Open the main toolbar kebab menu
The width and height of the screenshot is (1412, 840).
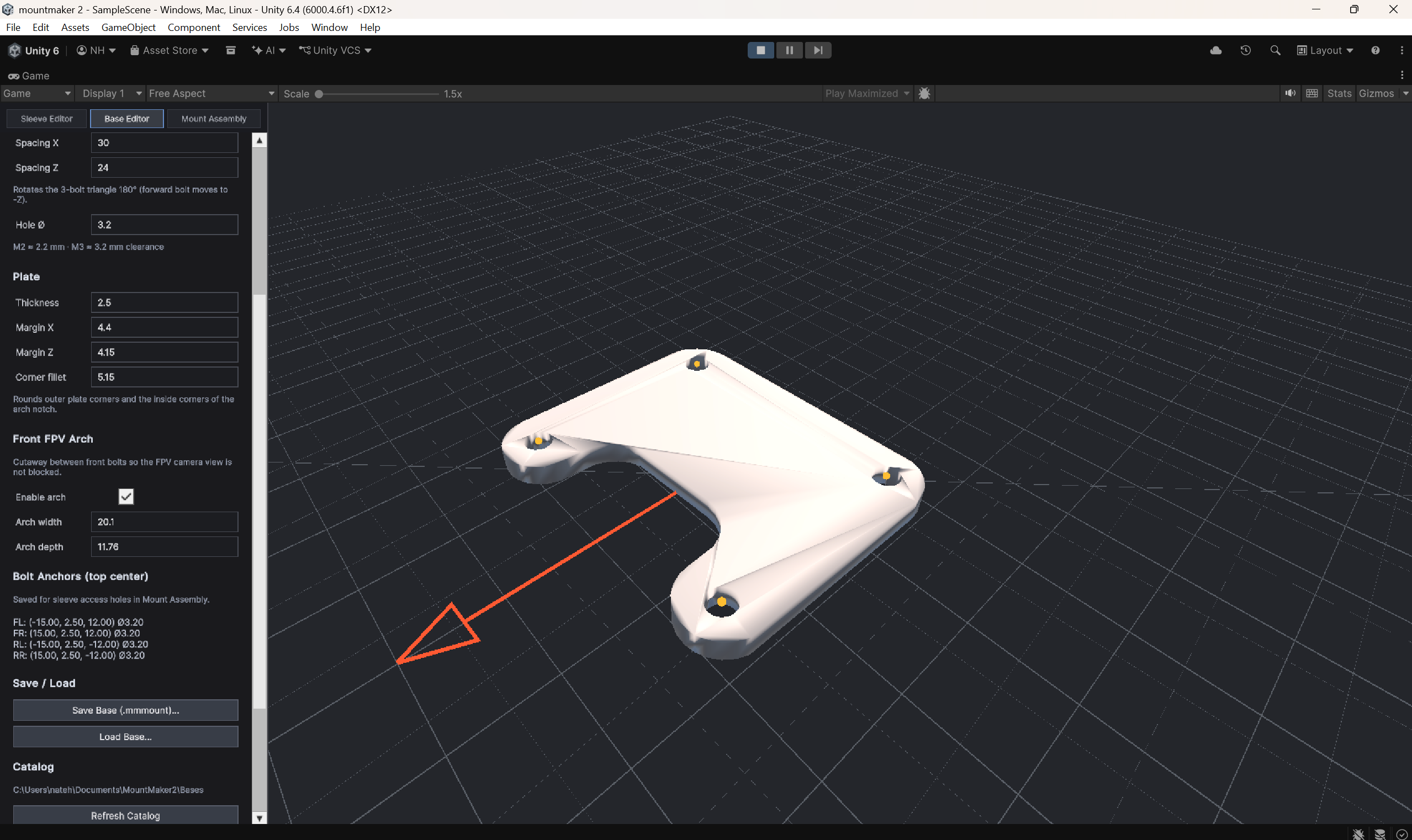1402,50
